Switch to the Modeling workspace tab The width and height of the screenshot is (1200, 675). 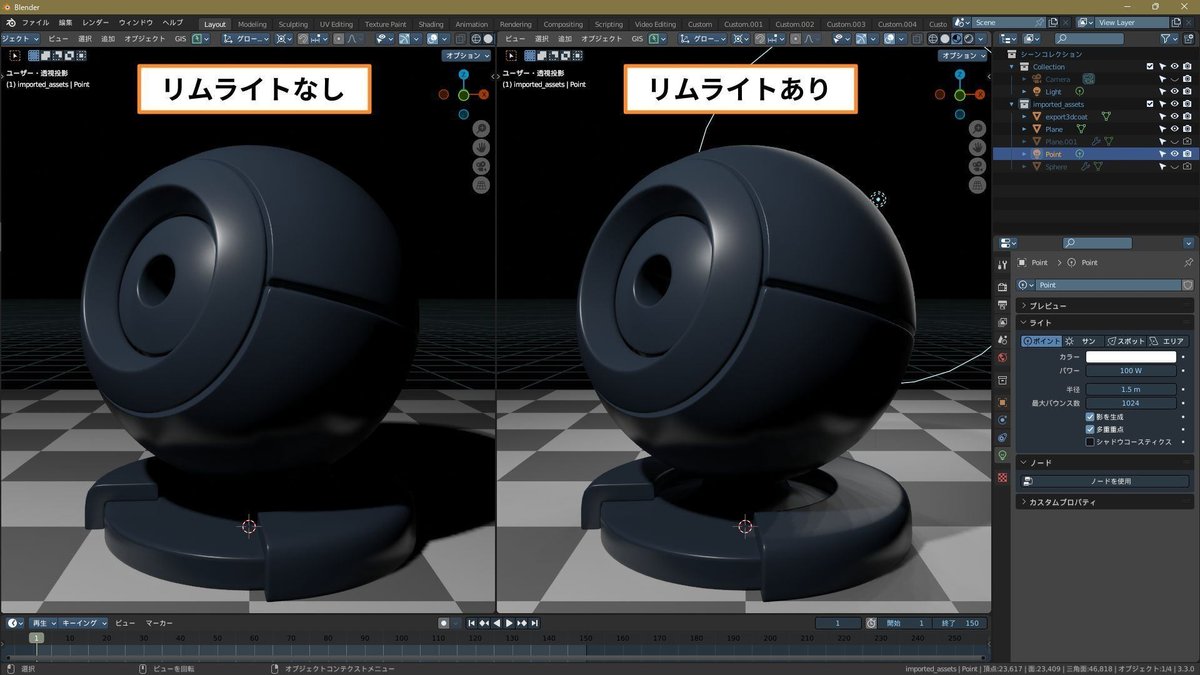pyautogui.click(x=252, y=24)
